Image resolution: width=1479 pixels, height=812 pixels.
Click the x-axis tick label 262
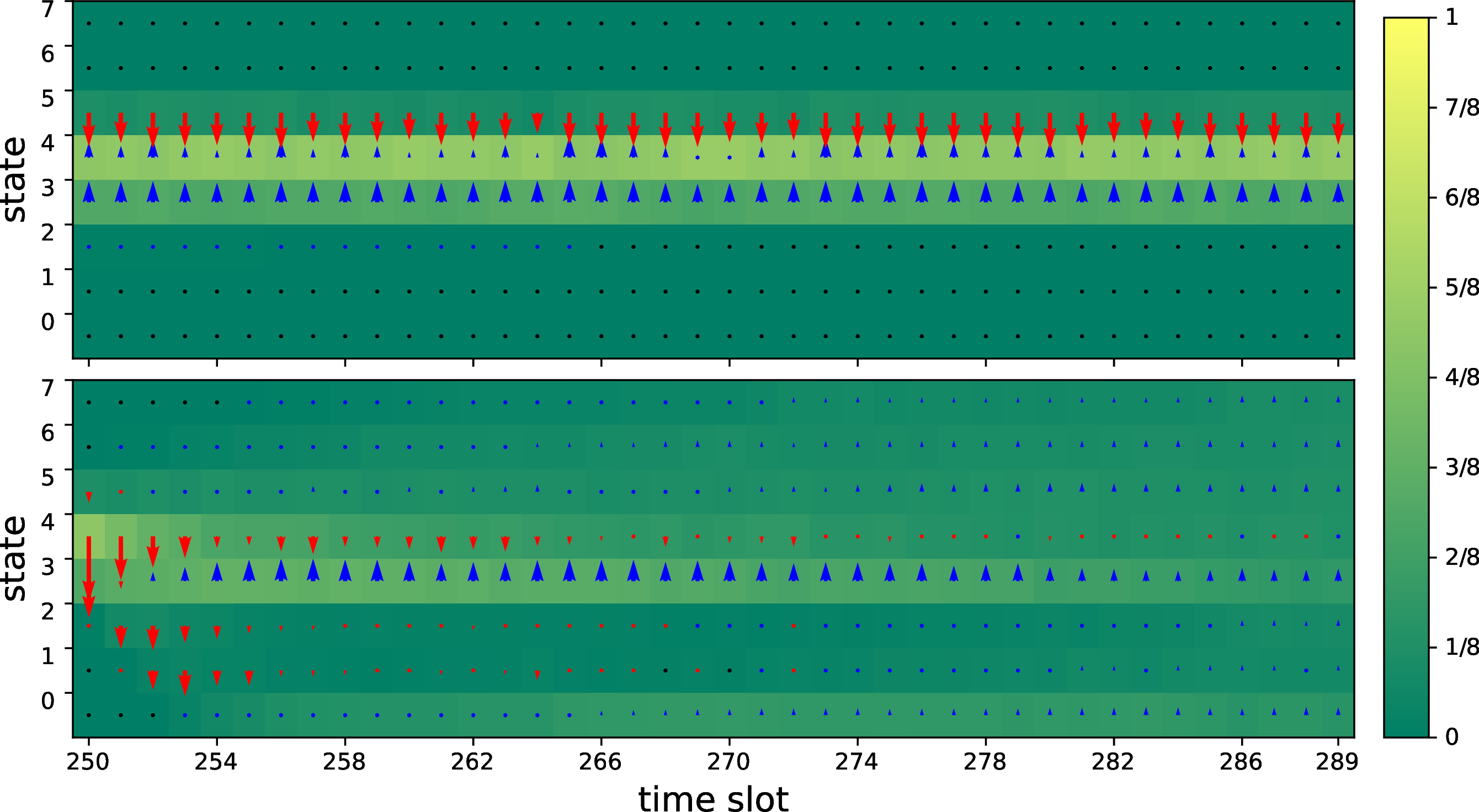click(472, 762)
